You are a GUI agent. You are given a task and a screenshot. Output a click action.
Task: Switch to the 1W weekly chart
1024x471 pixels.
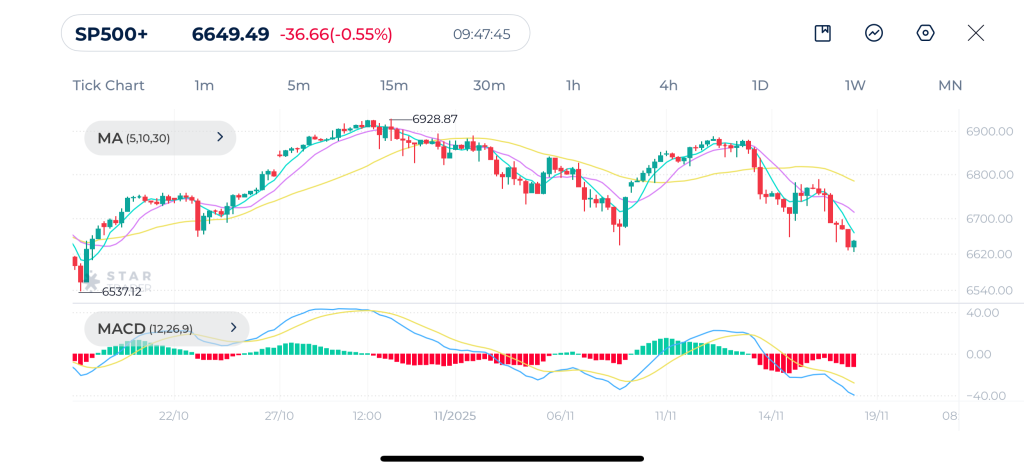pyautogui.click(x=855, y=85)
